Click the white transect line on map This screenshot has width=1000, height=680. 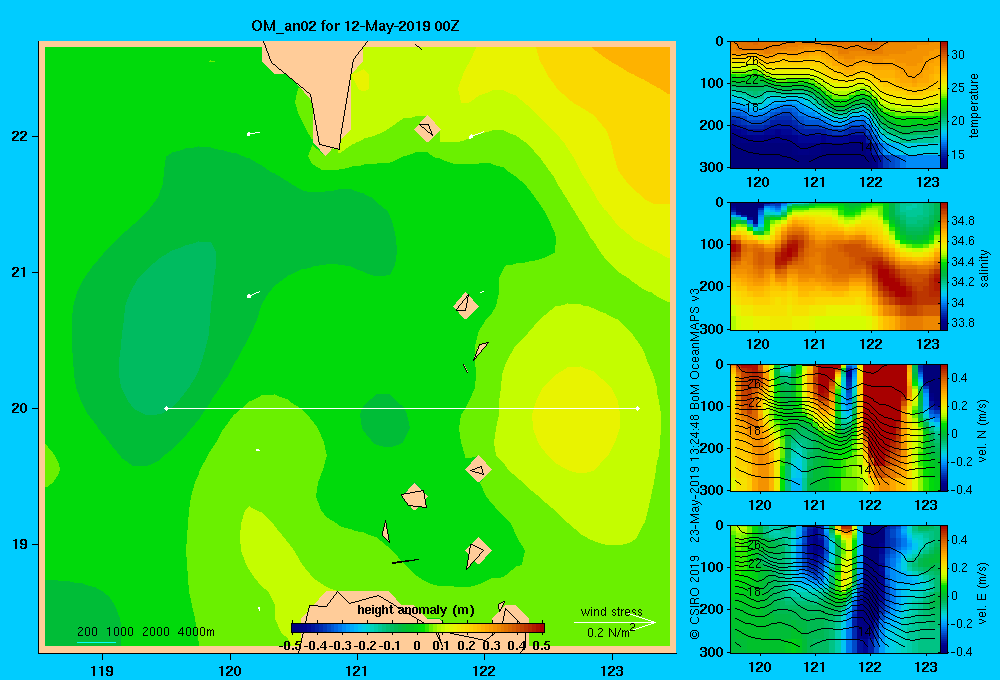[x=402, y=408]
